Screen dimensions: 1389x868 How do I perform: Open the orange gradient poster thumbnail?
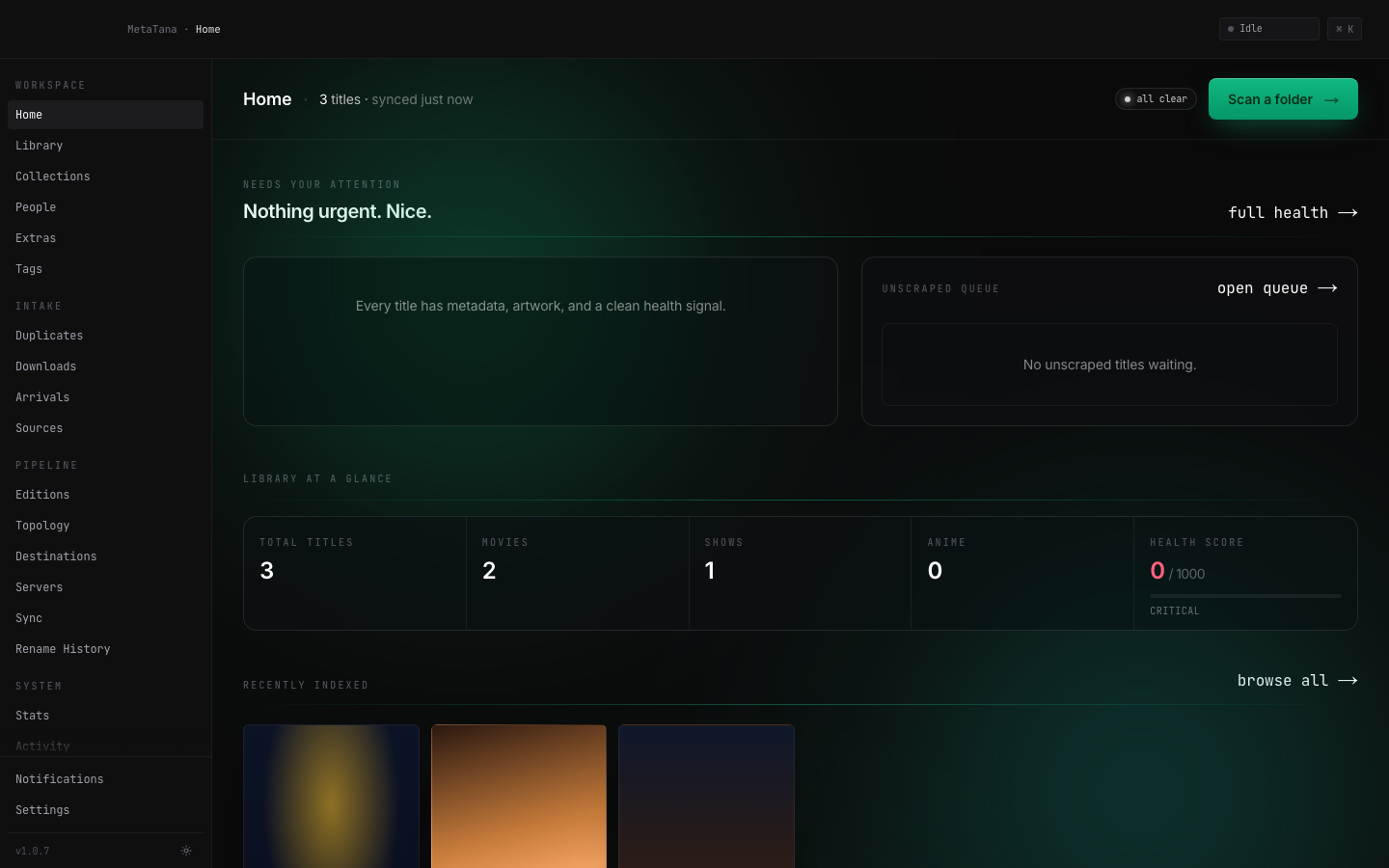tap(519, 797)
